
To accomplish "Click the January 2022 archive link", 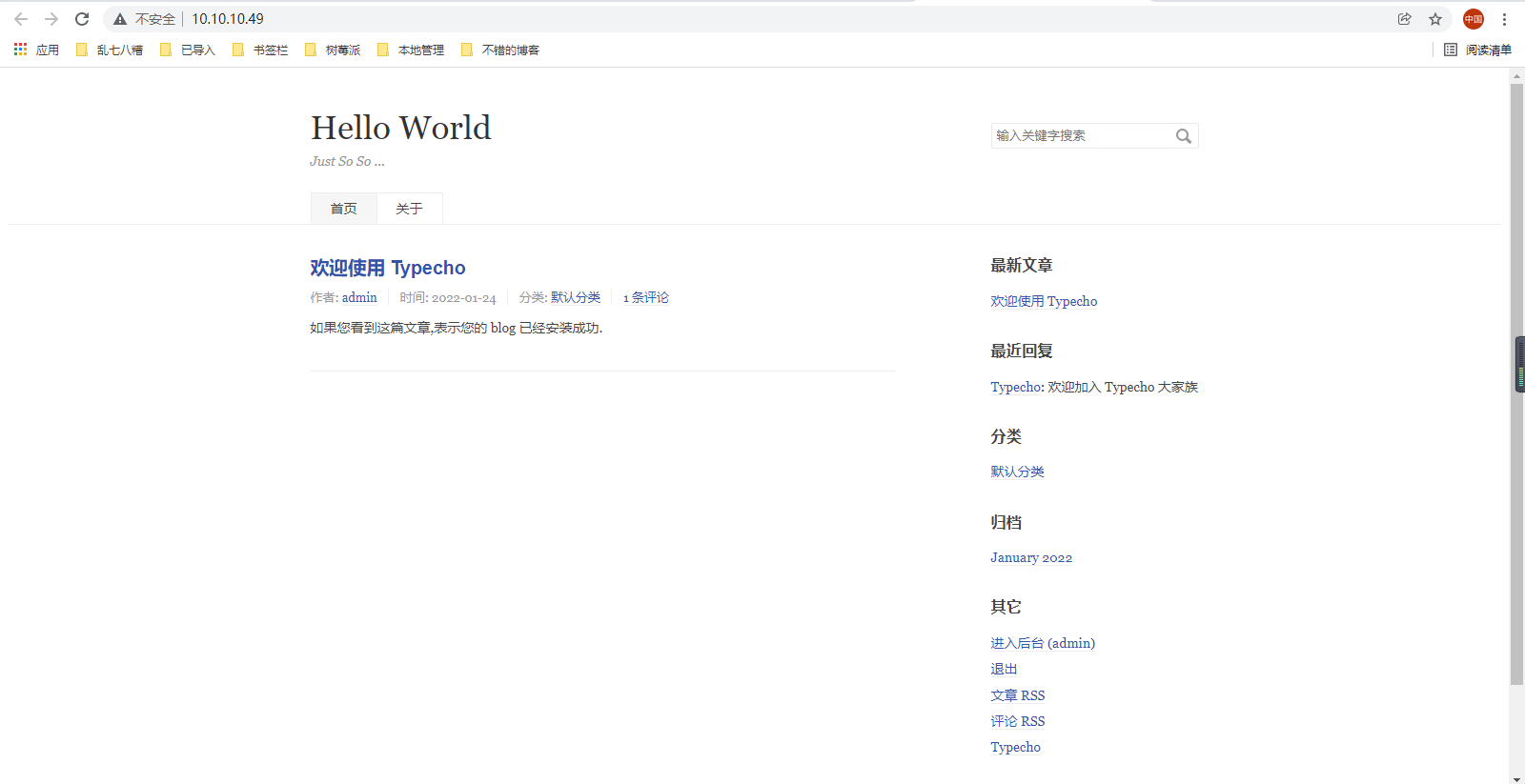I will tap(1030, 557).
